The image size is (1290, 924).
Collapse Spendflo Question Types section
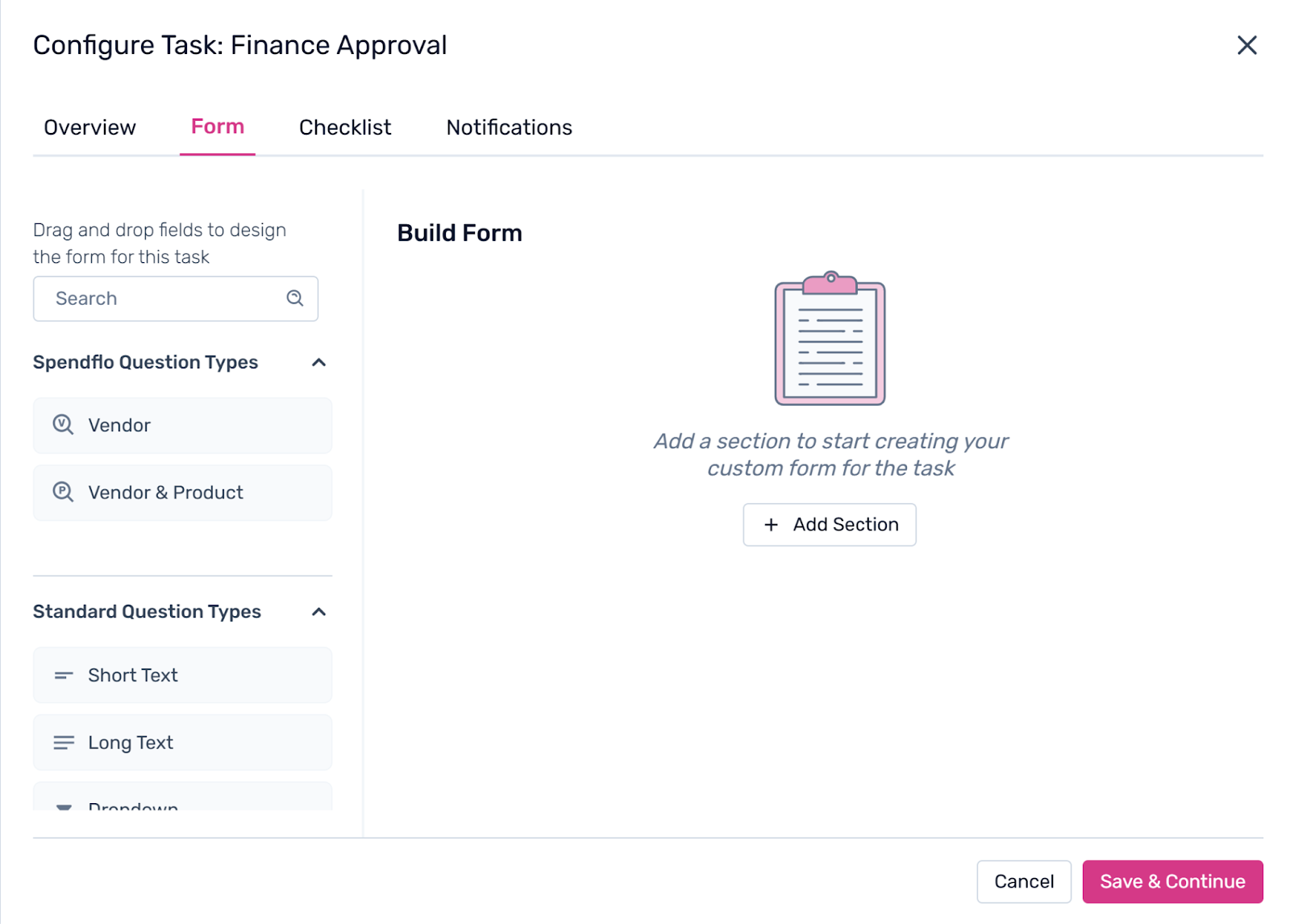click(319, 363)
